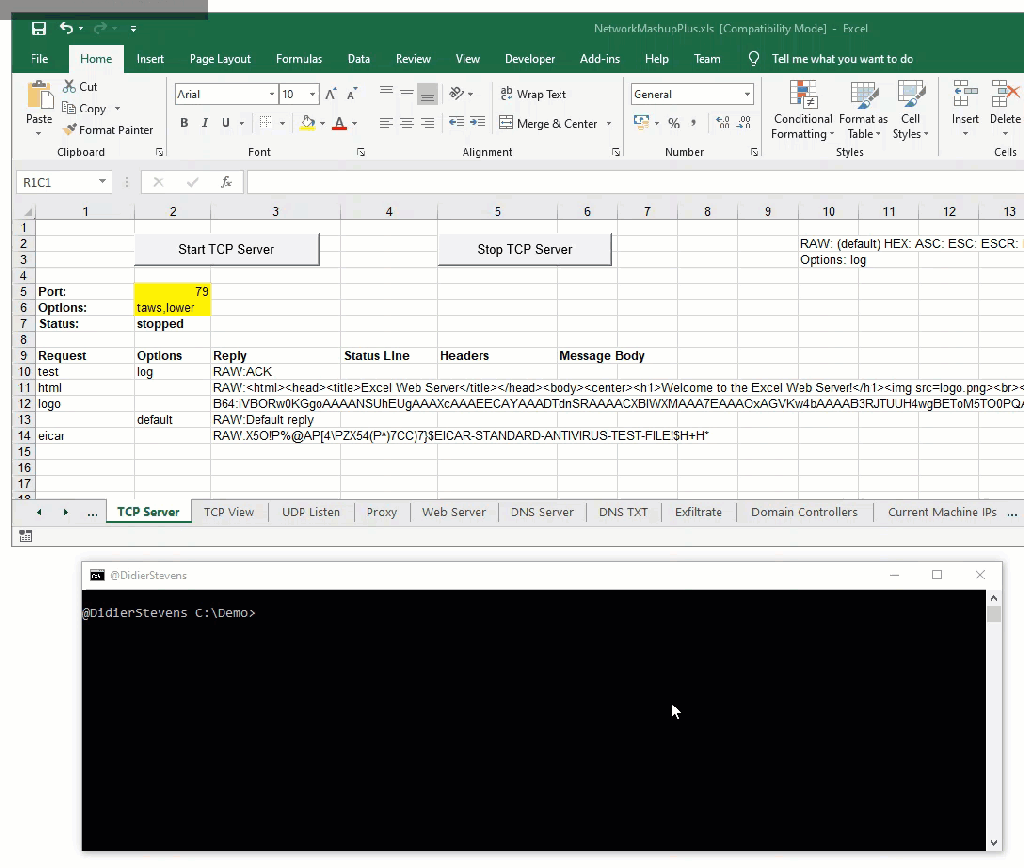
Task: Toggle Wrap Text for the cell
Action: point(533,94)
